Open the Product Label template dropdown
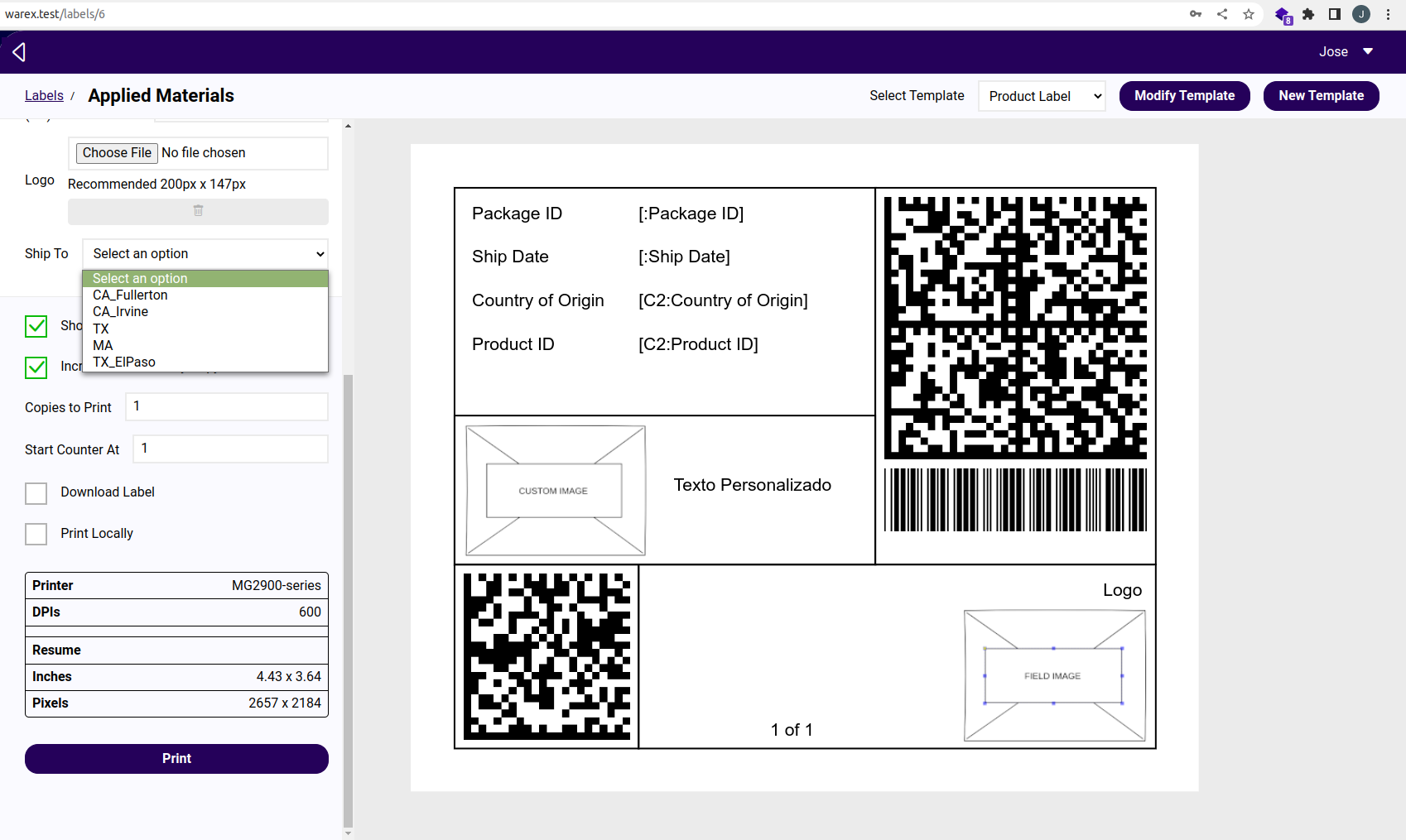This screenshot has width=1406, height=840. click(1042, 96)
